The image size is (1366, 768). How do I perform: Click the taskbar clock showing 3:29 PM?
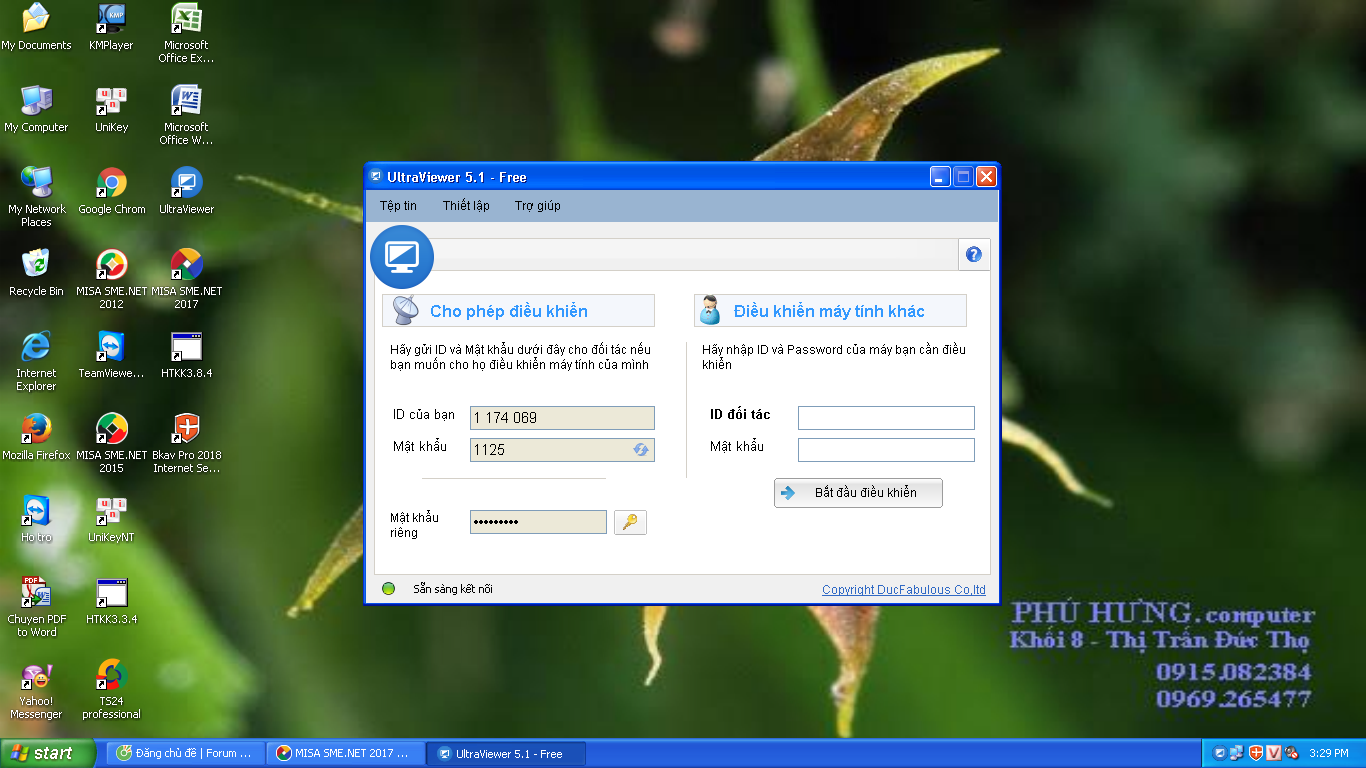coord(1328,753)
